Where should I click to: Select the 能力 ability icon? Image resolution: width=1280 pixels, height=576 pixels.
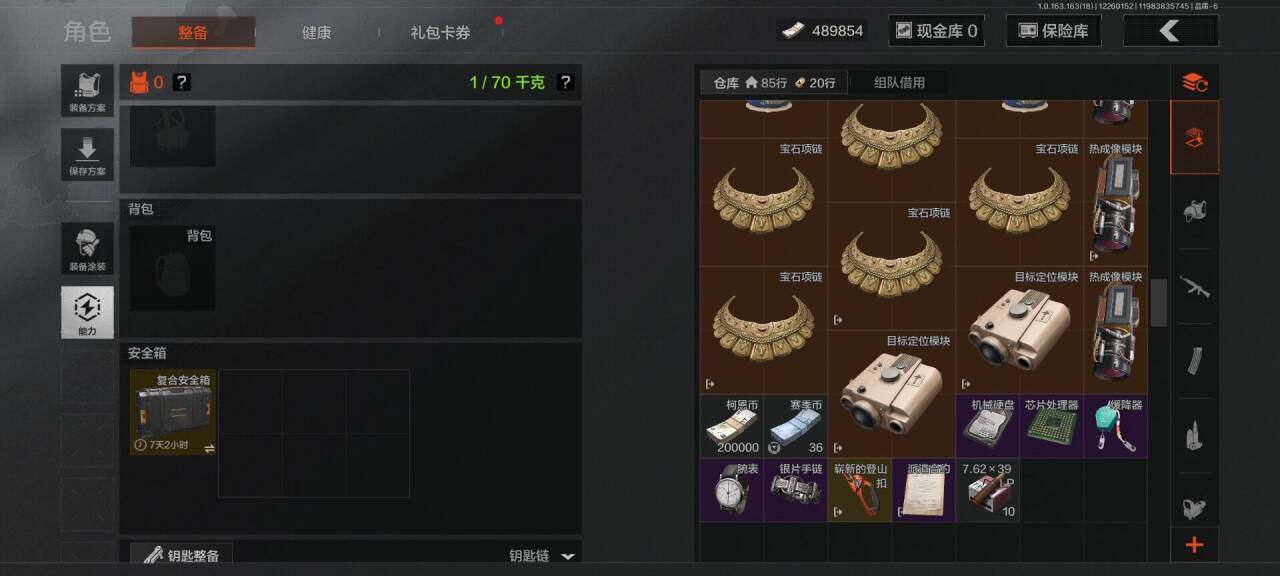click(x=87, y=313)
